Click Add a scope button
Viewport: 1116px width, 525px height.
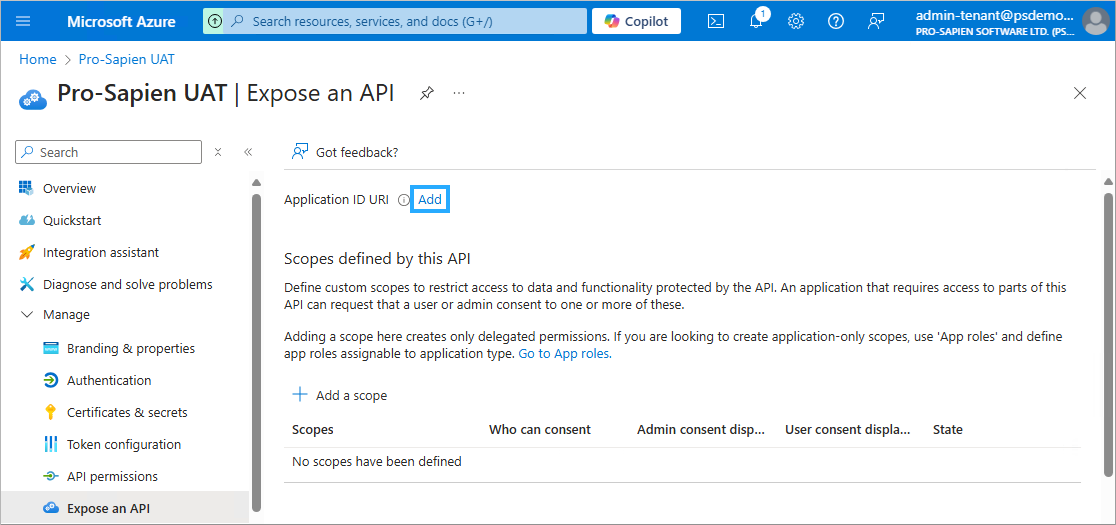340,395
